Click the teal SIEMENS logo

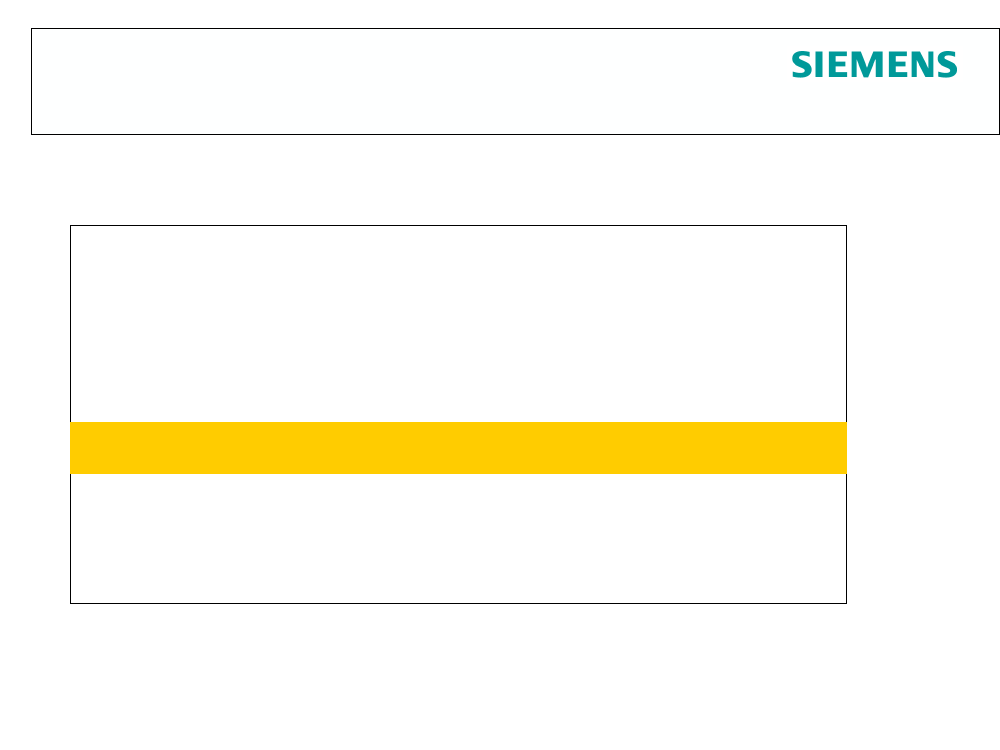coord(874,65)
